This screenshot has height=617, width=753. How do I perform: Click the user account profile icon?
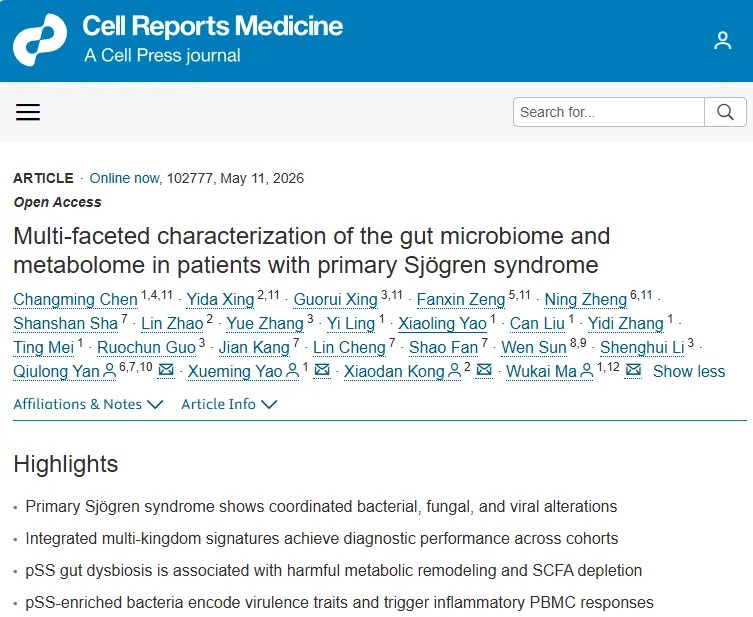pos(722,40)
